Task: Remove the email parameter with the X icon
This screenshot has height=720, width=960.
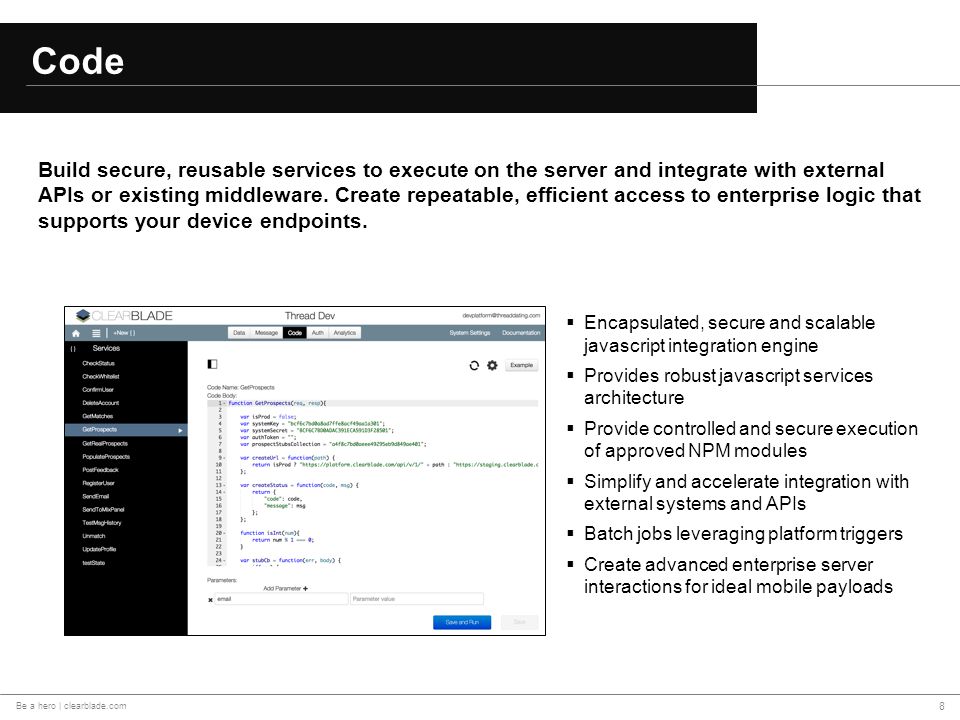Action: [x=211, y=600]
